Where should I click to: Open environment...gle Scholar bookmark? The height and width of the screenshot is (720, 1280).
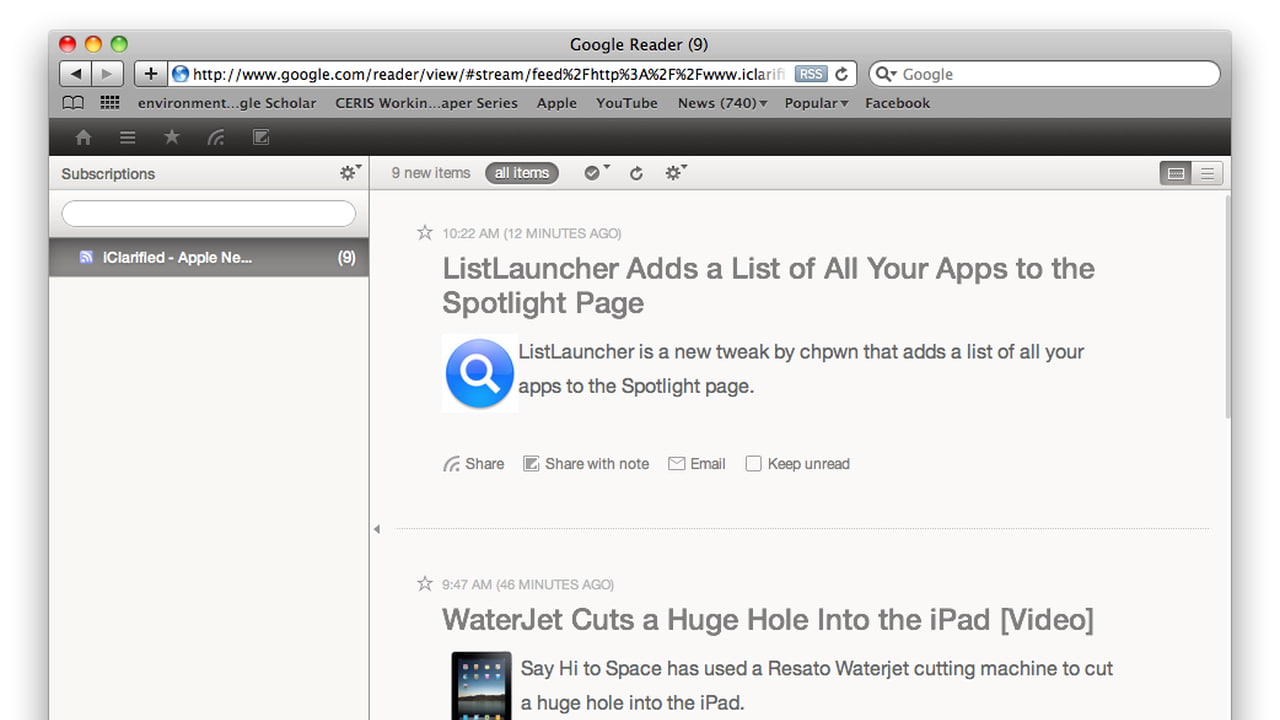click(227, 103)
